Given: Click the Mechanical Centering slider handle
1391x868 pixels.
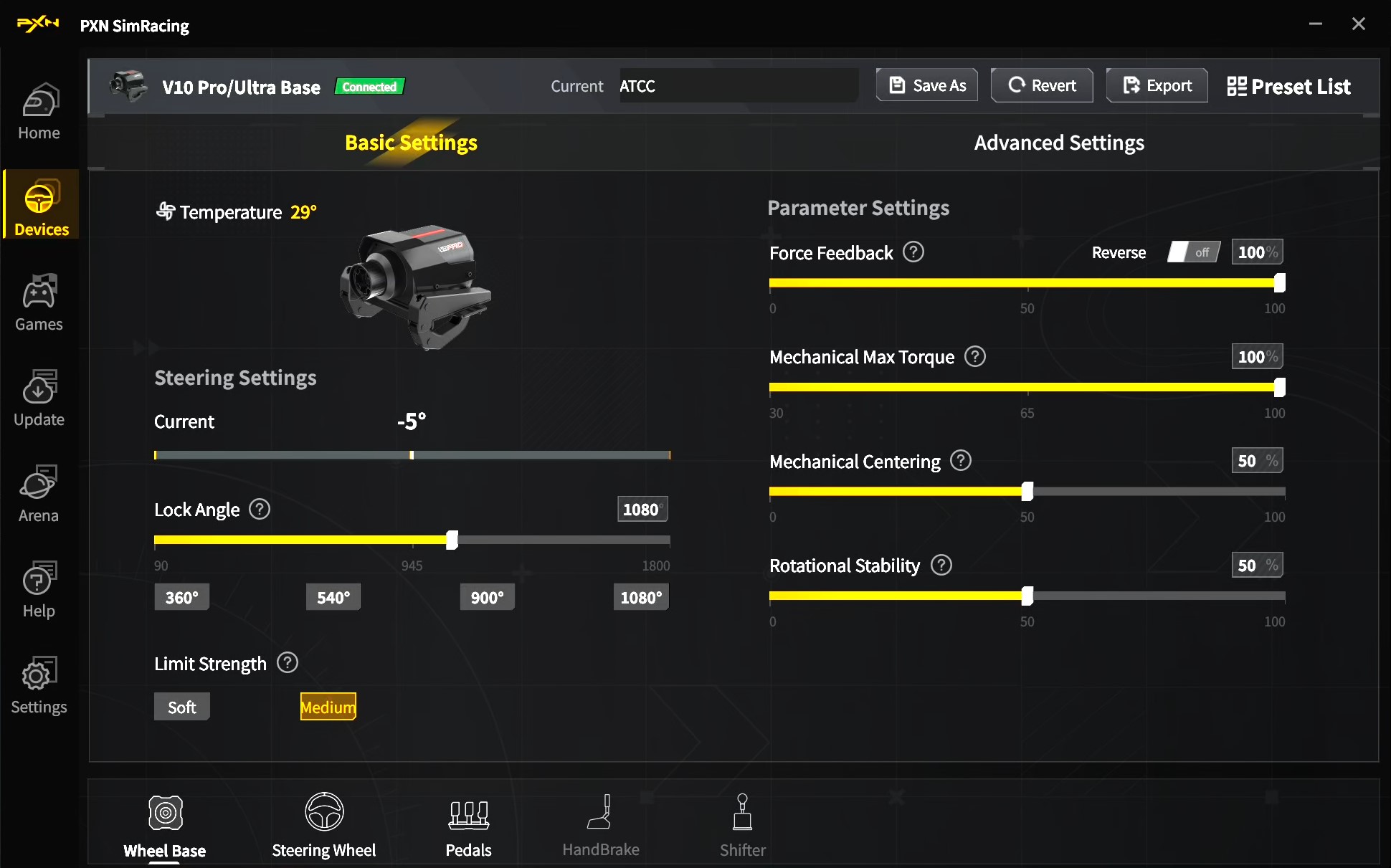Looking at the screenshot, I should 1027,492.
